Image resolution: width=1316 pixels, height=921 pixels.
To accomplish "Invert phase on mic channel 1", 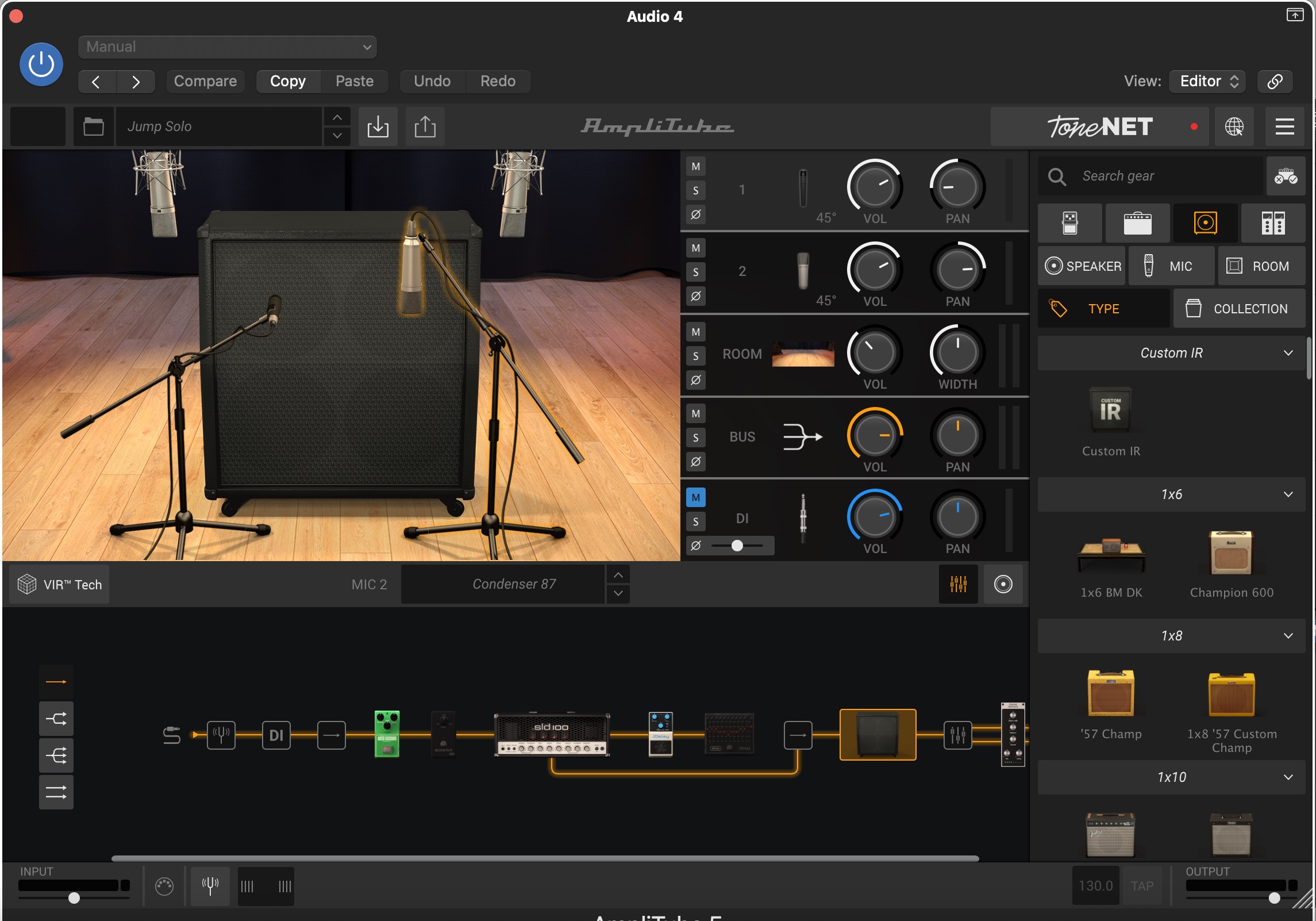I will coord(696,215).
